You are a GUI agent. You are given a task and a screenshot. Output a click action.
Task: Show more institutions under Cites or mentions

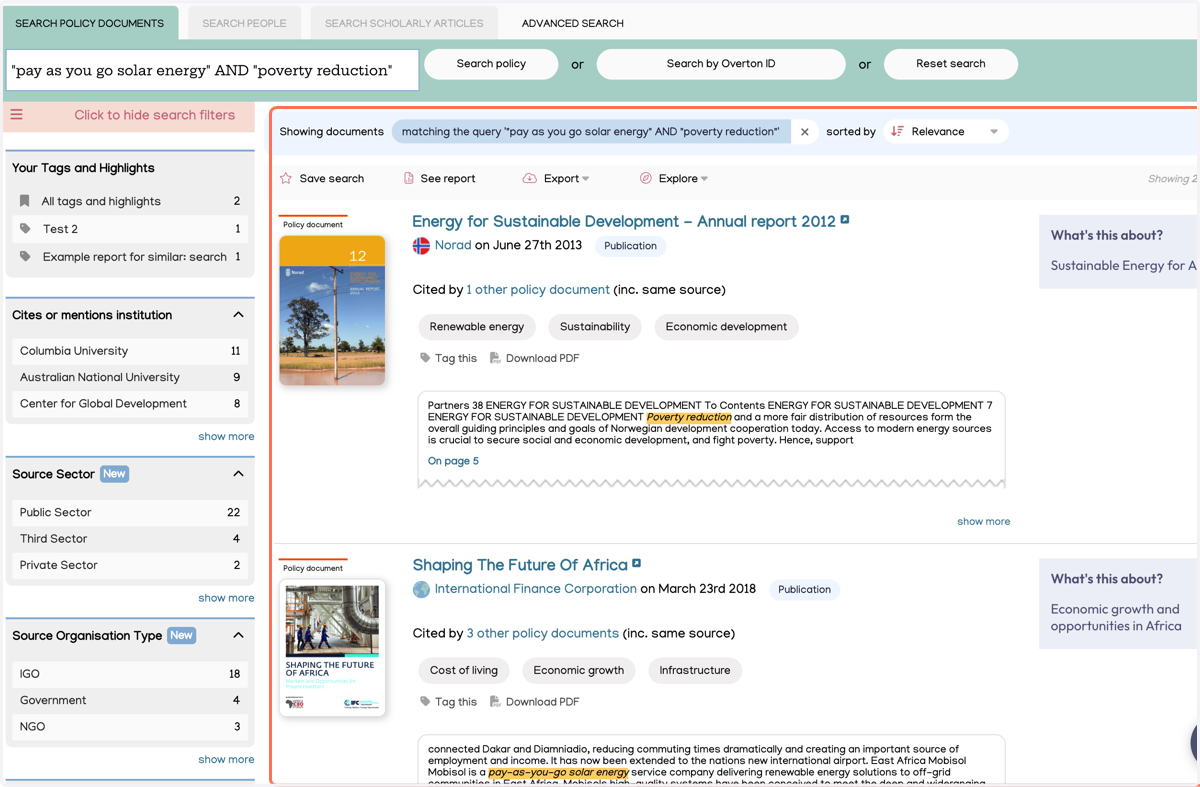(x=226, y=437)
